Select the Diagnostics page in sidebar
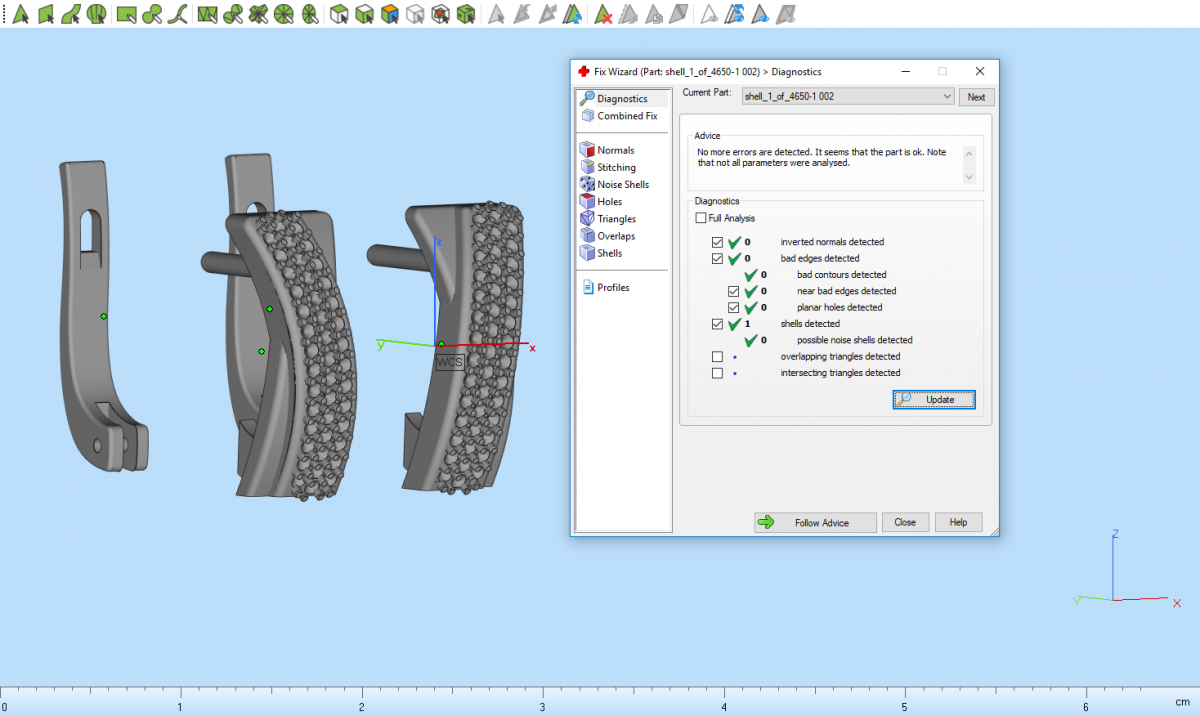Image resolution: width=1200 pixels, height=716 pixels. (621, 98)
